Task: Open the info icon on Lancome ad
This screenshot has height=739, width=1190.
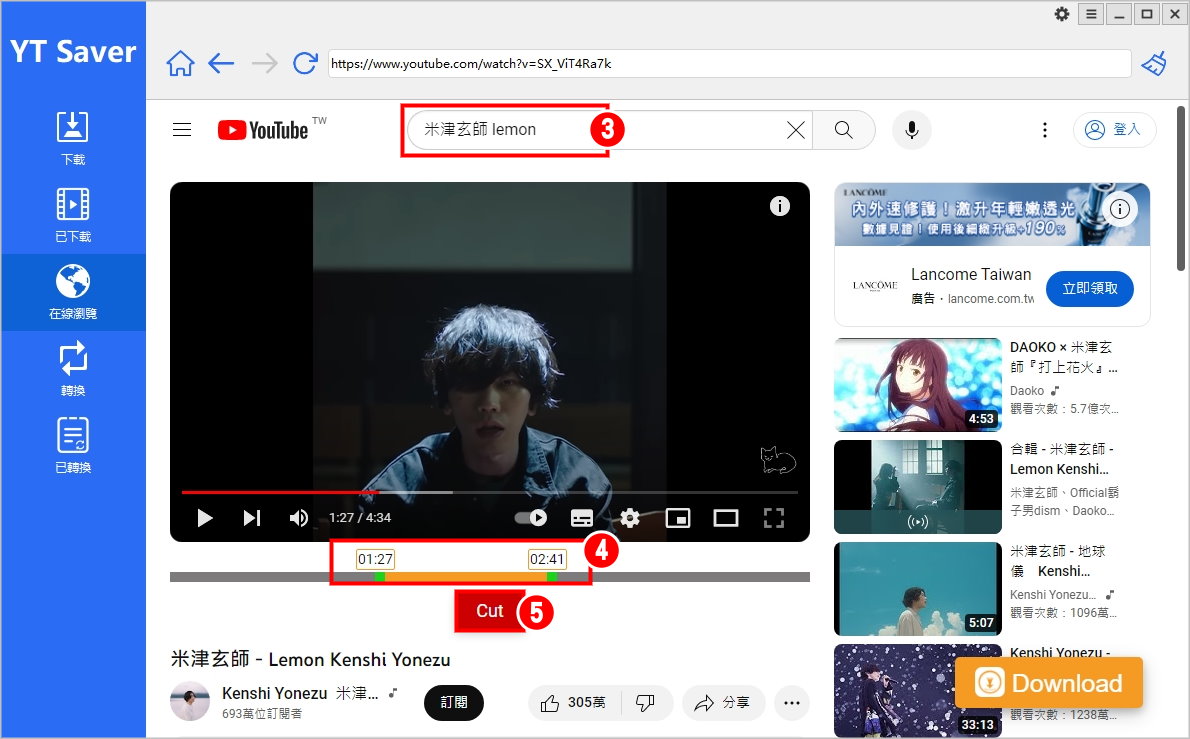Action: coord(1119,209)
